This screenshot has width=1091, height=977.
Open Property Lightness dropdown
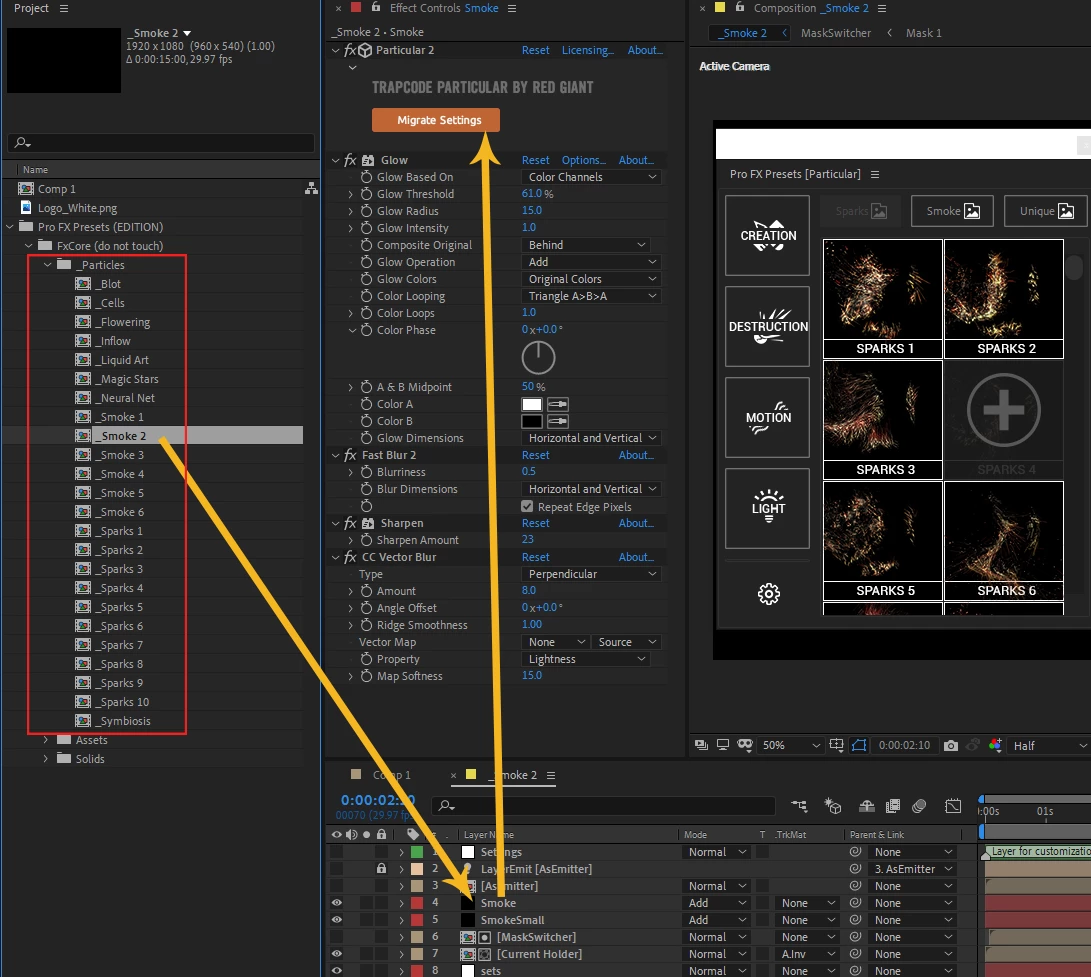pyautogui.click(x=585, y=659)
